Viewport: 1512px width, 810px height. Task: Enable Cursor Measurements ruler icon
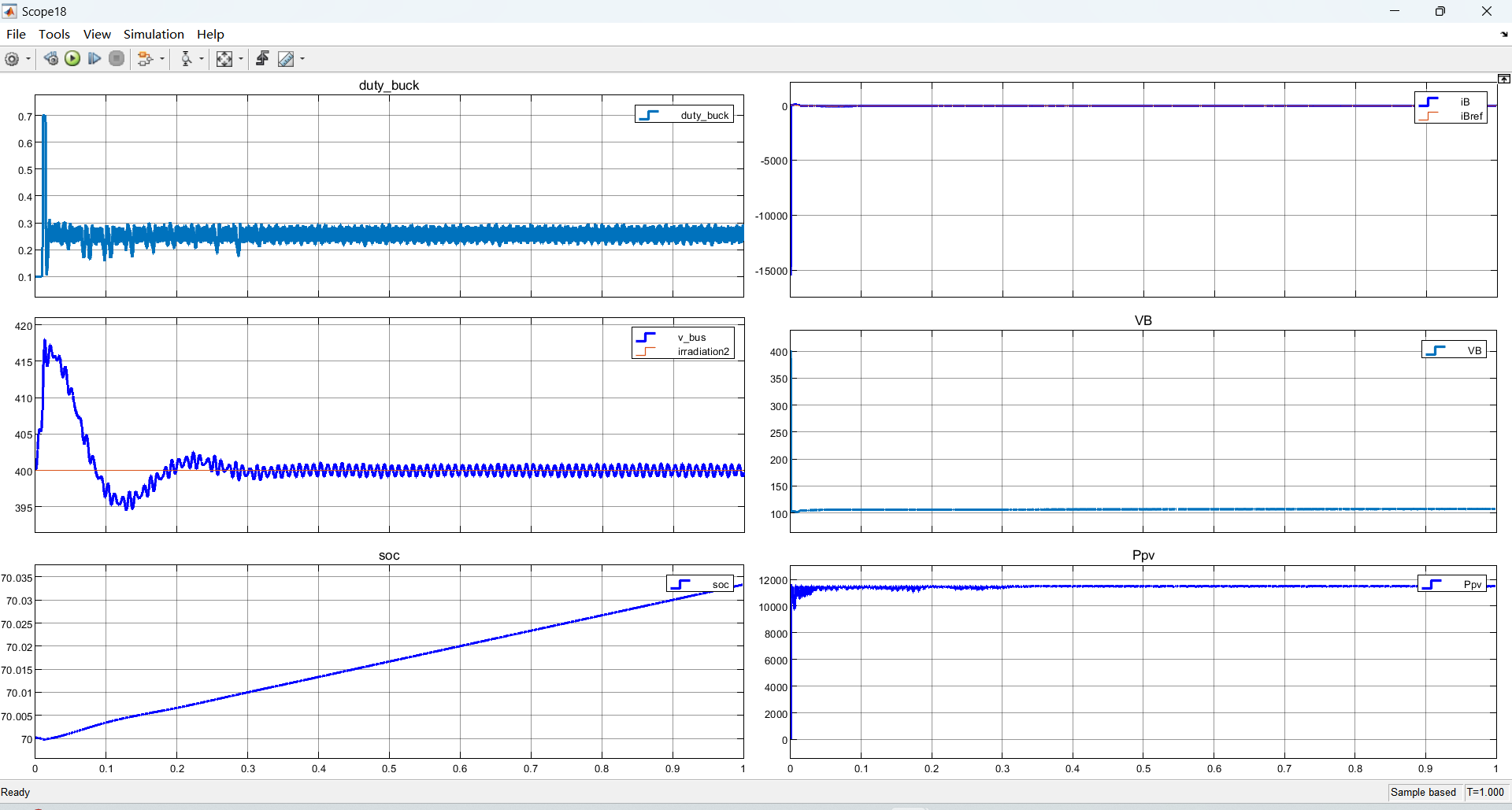point(286,59)
